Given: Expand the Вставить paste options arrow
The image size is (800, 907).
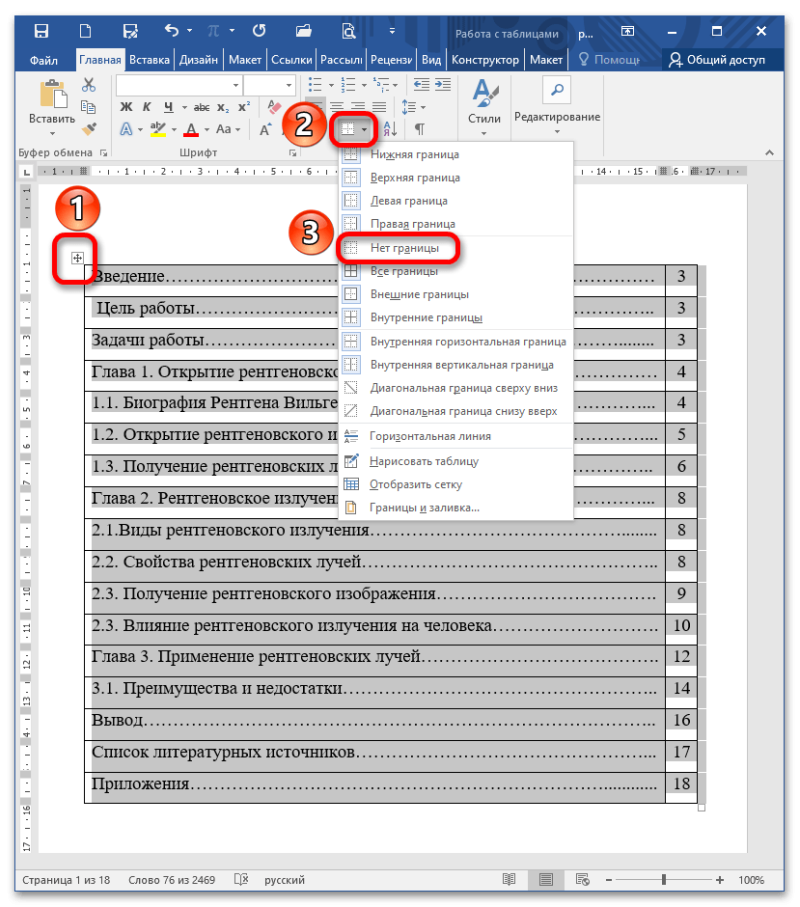Looking at the screenshot, I should pyautogui.click(x=53, y=134).
